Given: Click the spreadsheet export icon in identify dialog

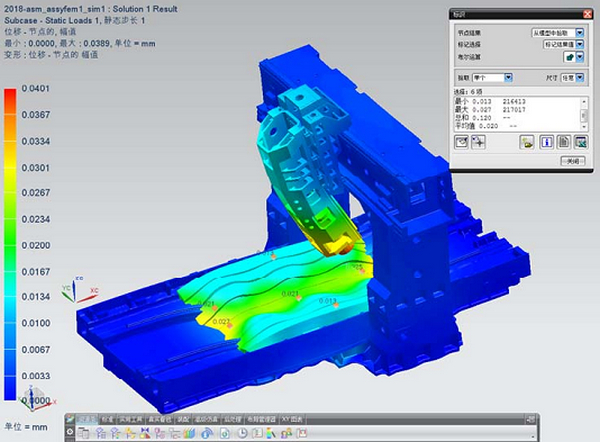Looking at the screenshot, I should pyautogui.click(x=579, y=143).
